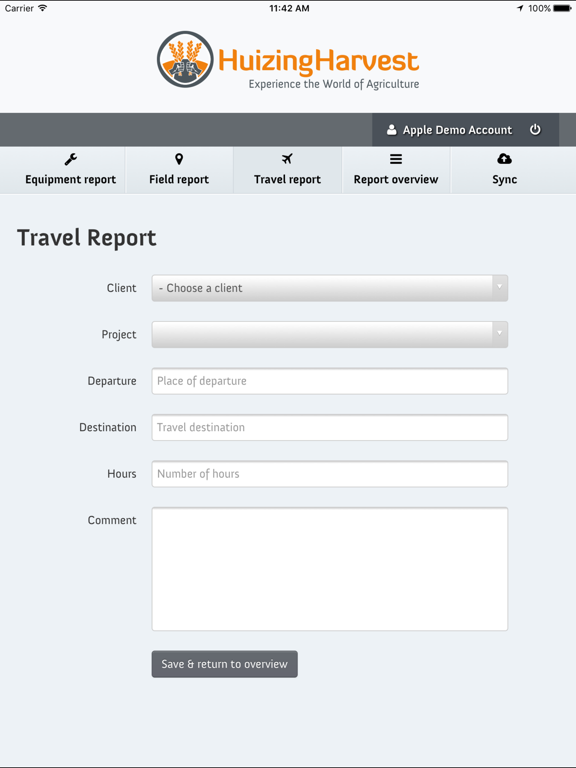Click the Apple Demo Account name

[457, 130]
